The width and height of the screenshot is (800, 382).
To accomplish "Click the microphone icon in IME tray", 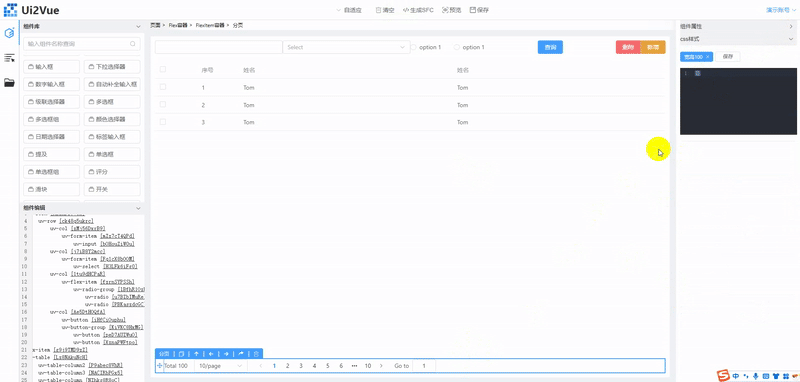I will point(755,376).
